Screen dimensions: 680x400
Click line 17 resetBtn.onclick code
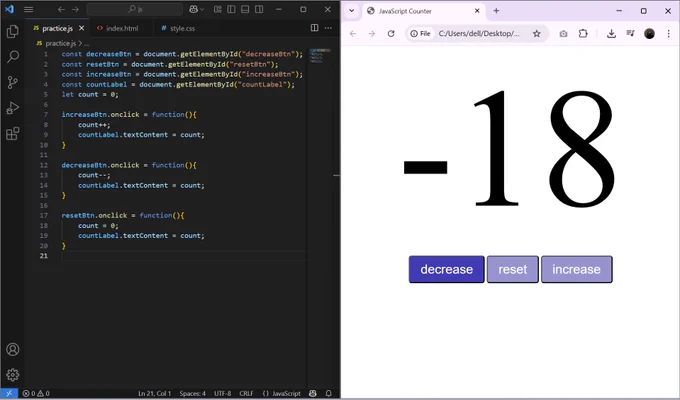pyautogui.click(x=123, y=215)
